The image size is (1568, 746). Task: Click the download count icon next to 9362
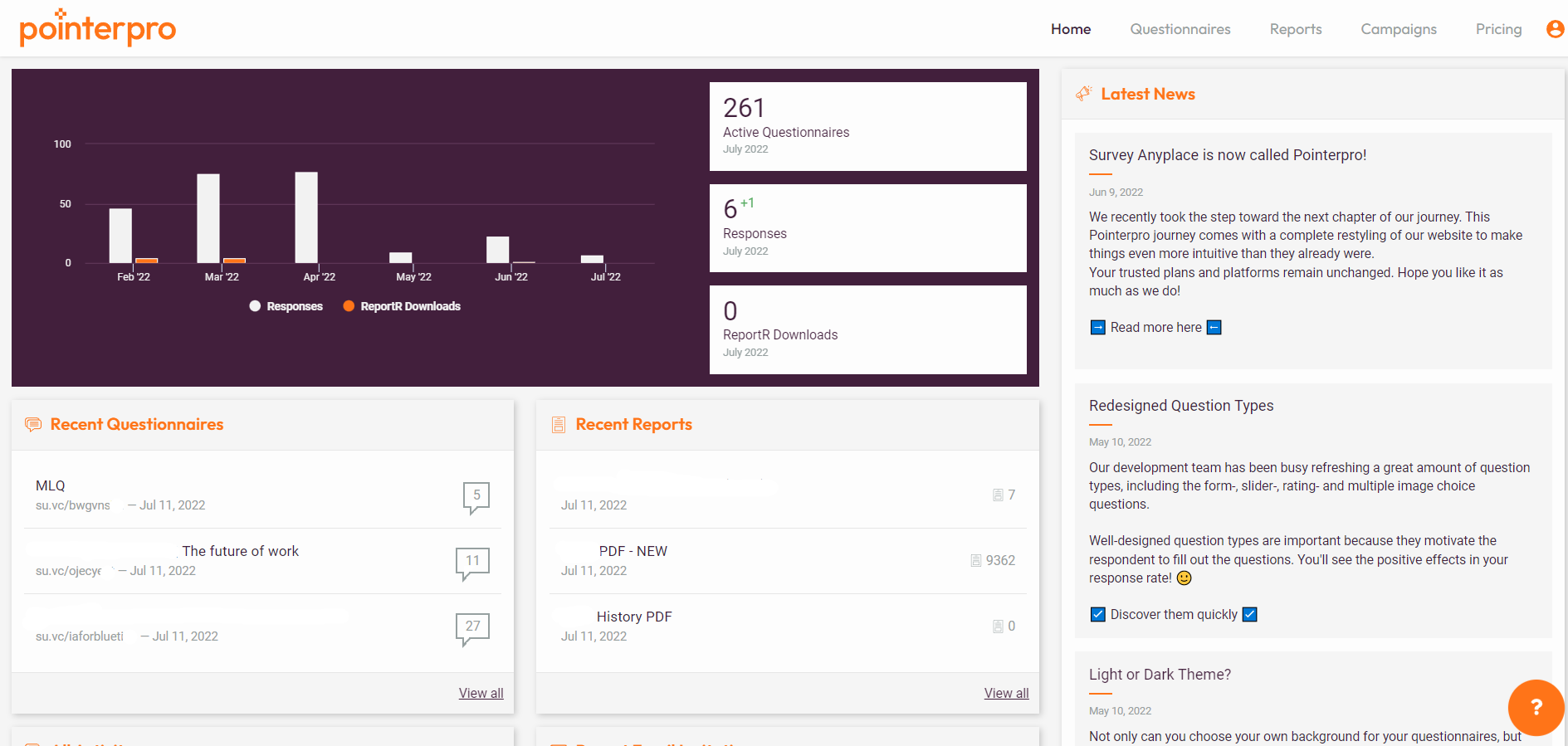point(976,561)
